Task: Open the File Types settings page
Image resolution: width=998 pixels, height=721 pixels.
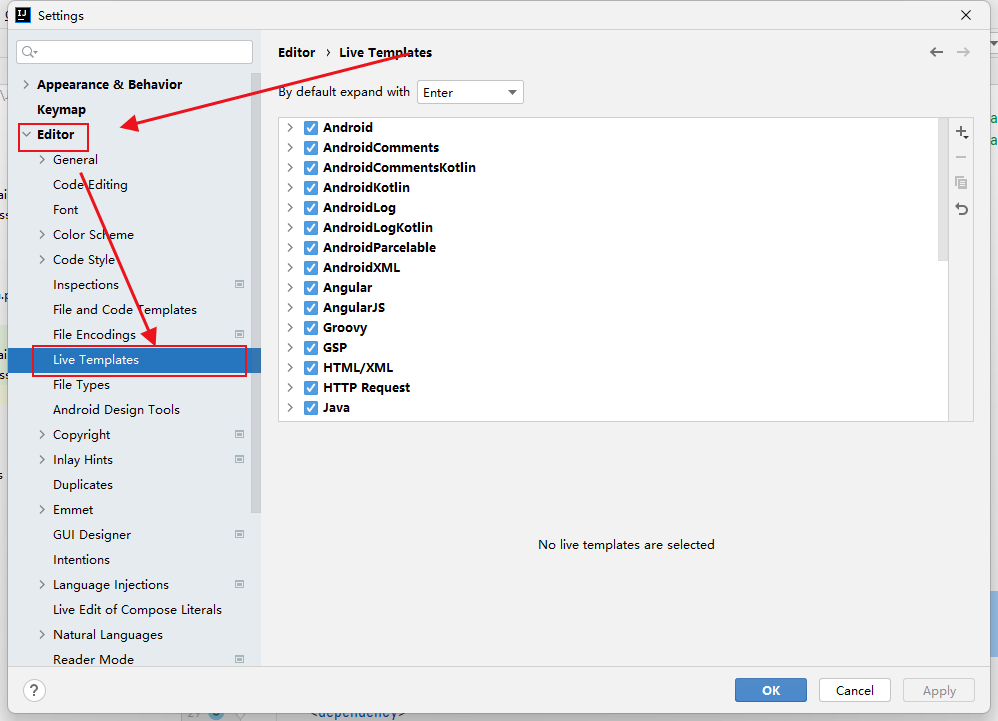Action: [81, 385]
